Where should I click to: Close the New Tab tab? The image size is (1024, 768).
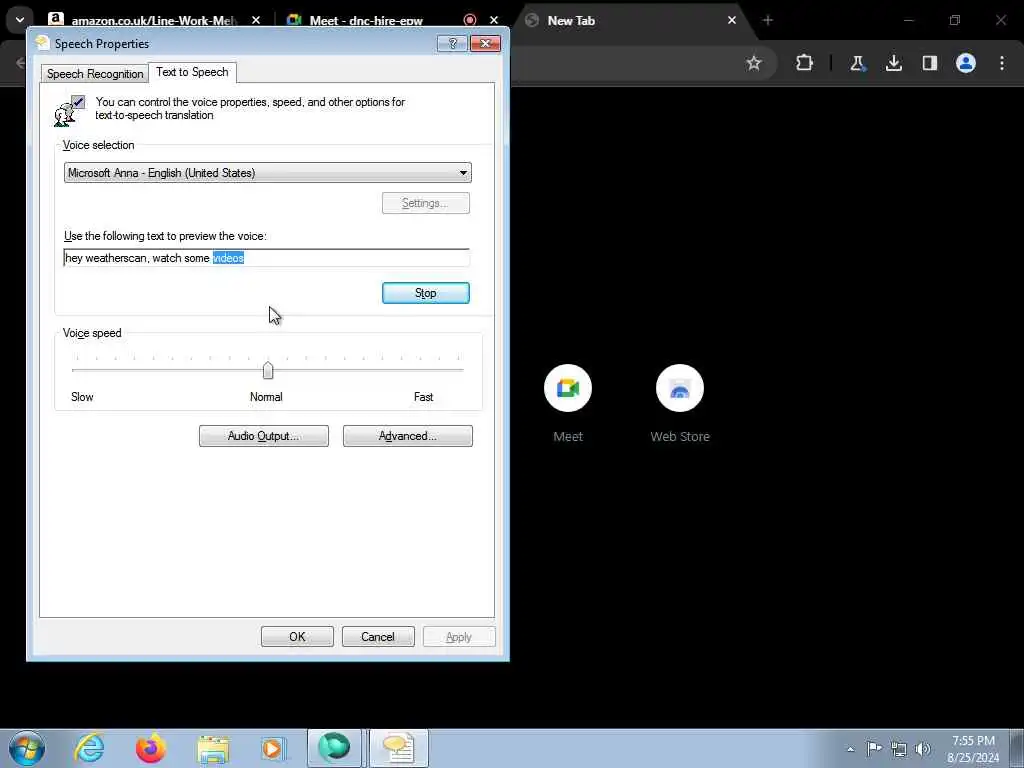[x=732, y=20]
